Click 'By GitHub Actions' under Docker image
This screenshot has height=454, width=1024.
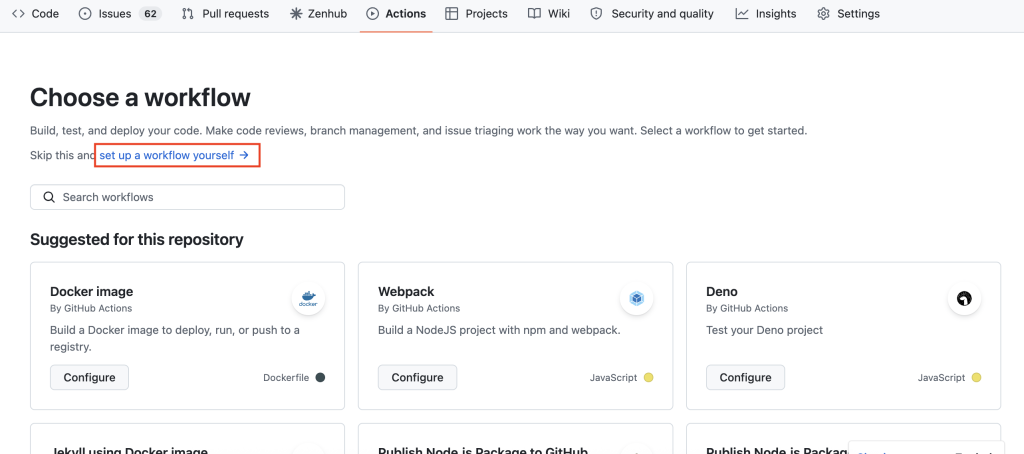(91, 308)
